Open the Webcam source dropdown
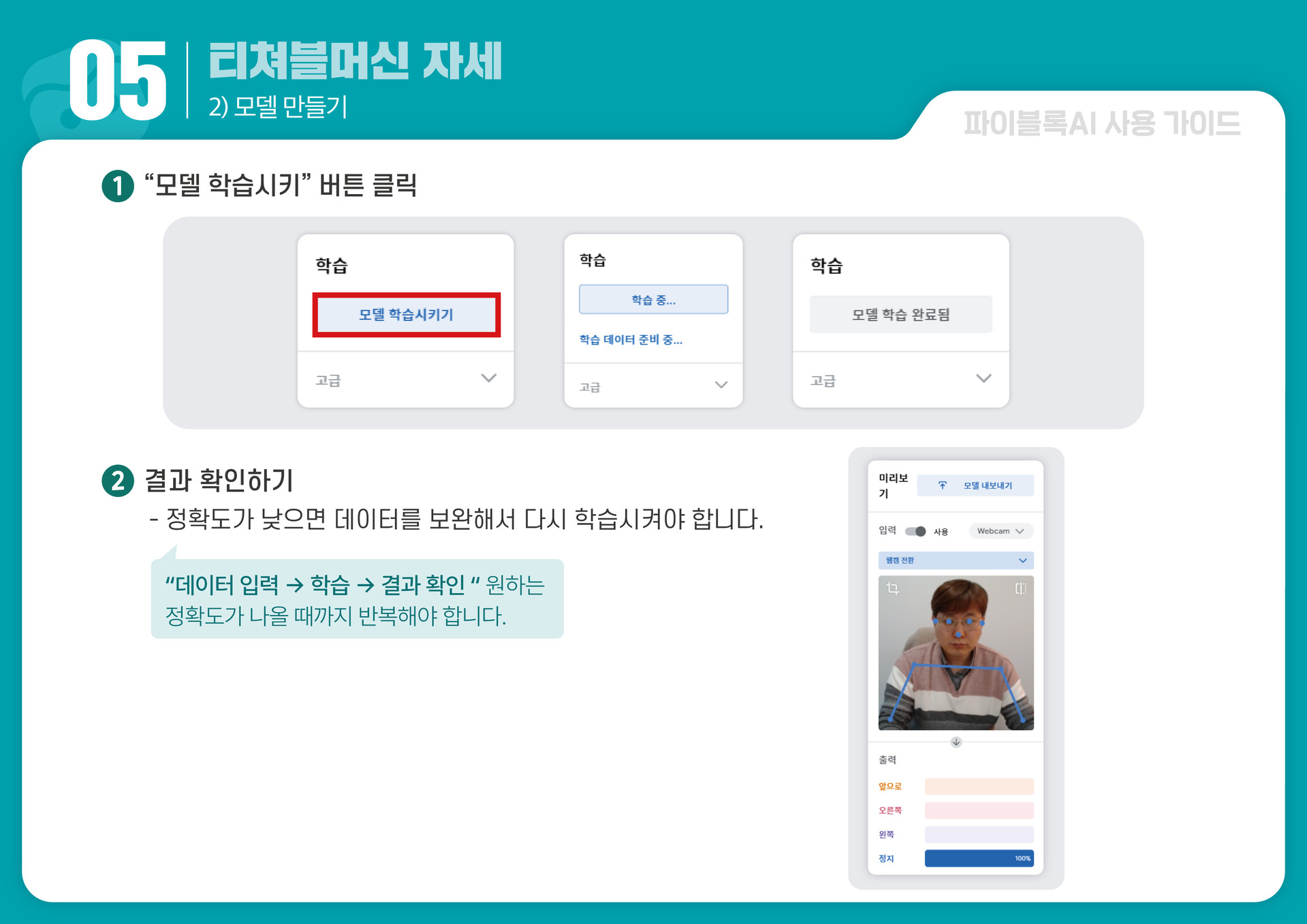 (x=1000, y=531)
